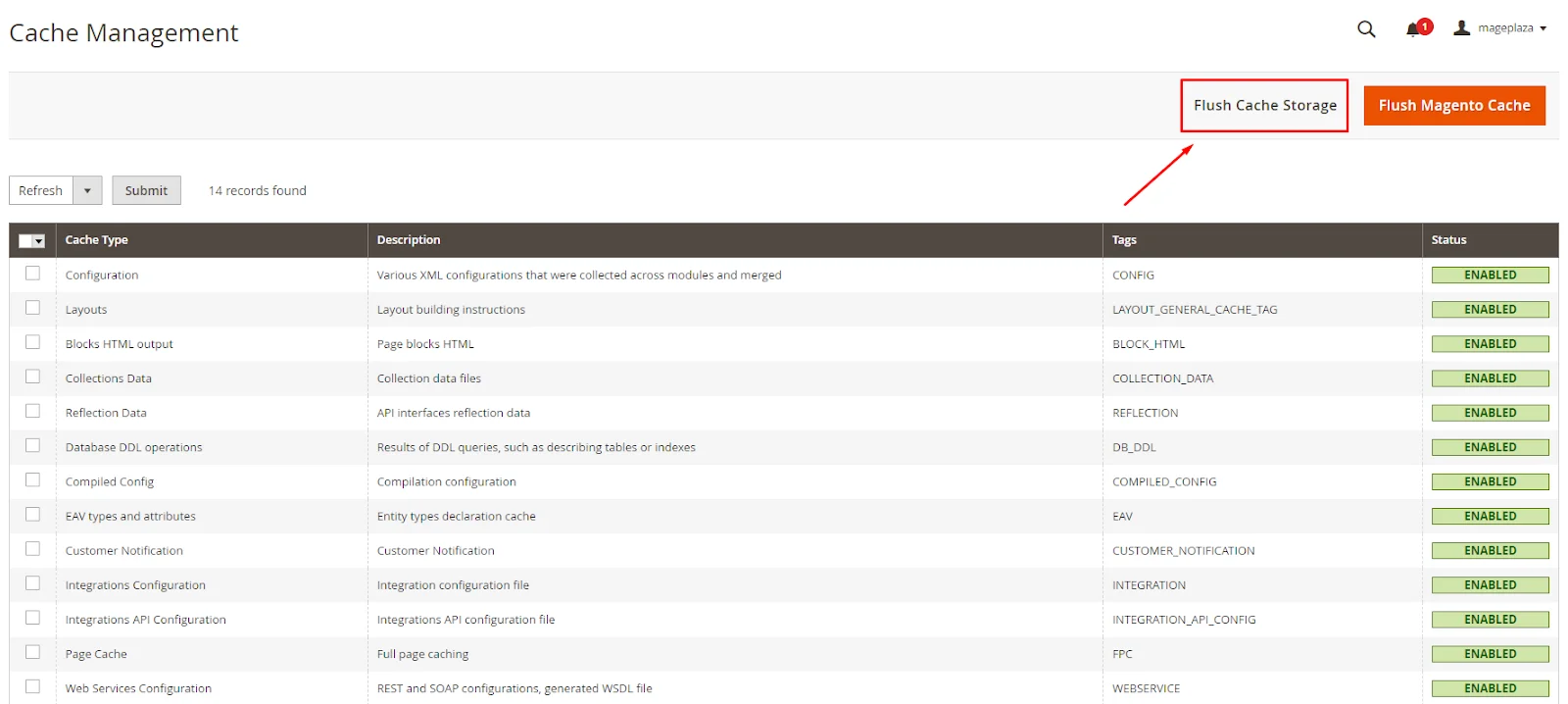The width and height of the screenshot is (1568, 704).
Task: Click the ENABLED status badge for Configuration
Action: pyautogui.click(x=1490, y=276)
